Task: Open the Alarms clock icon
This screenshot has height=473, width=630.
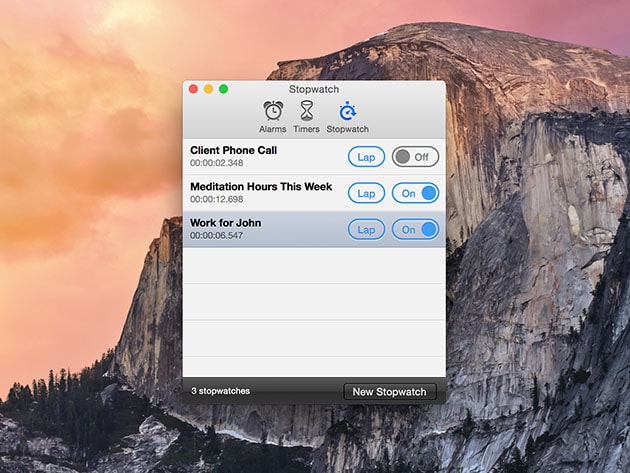Action: coord(273,111)
